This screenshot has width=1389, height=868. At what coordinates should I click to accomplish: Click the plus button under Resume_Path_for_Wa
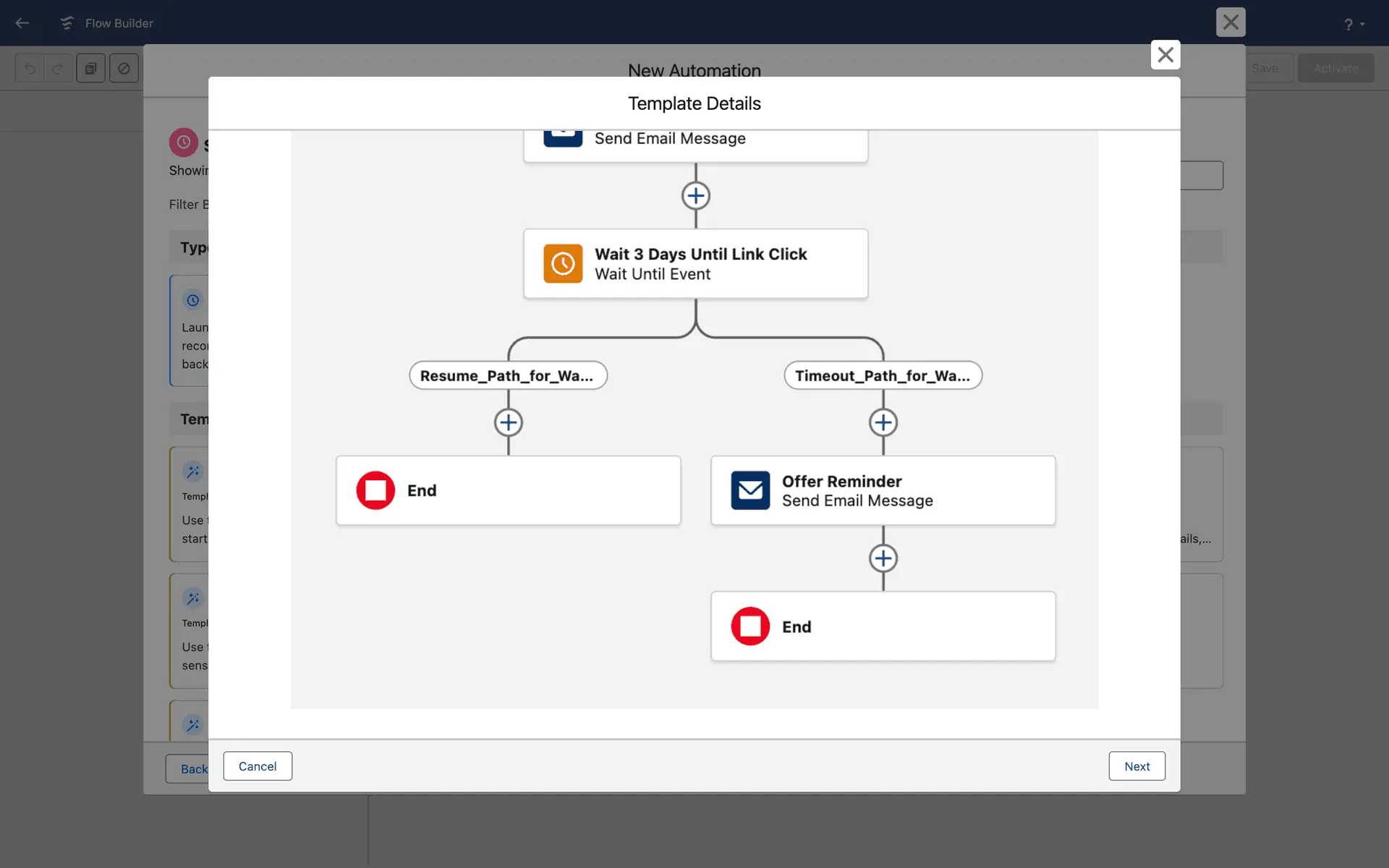pyautogui.click(x=509, y=422)
